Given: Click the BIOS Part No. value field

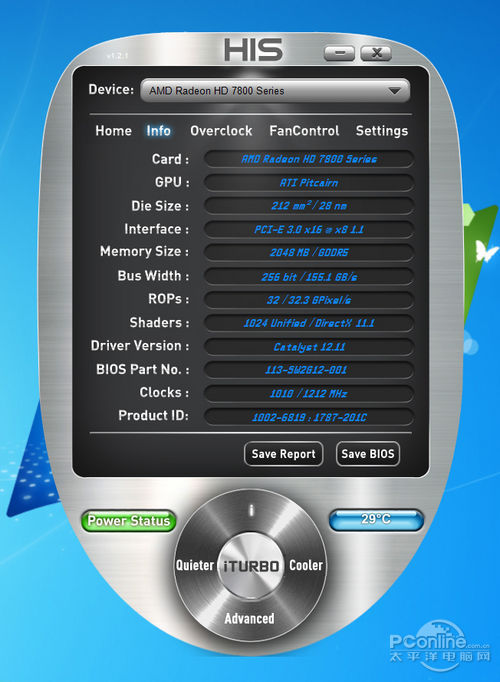Looking at the screenshot, I should coord(308,370).
